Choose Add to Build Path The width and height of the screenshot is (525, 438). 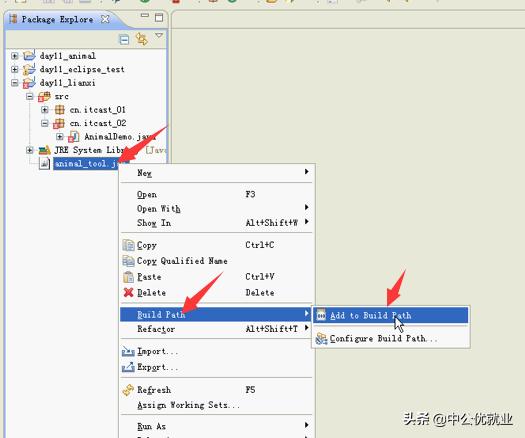pyautogui.click(x=390, y=315)
